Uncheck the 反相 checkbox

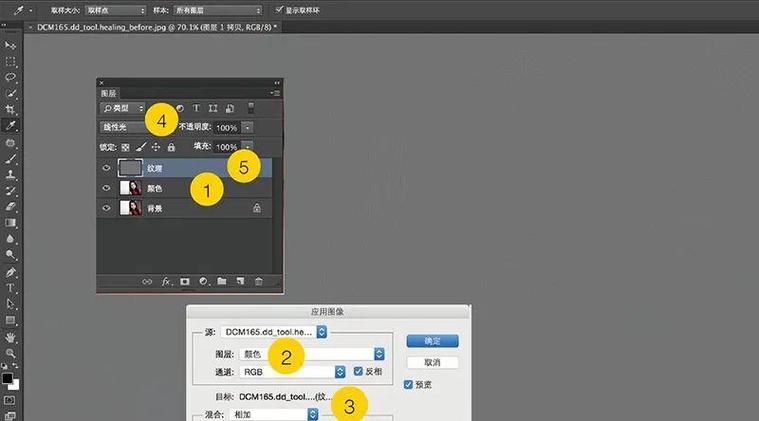point(358,371)
